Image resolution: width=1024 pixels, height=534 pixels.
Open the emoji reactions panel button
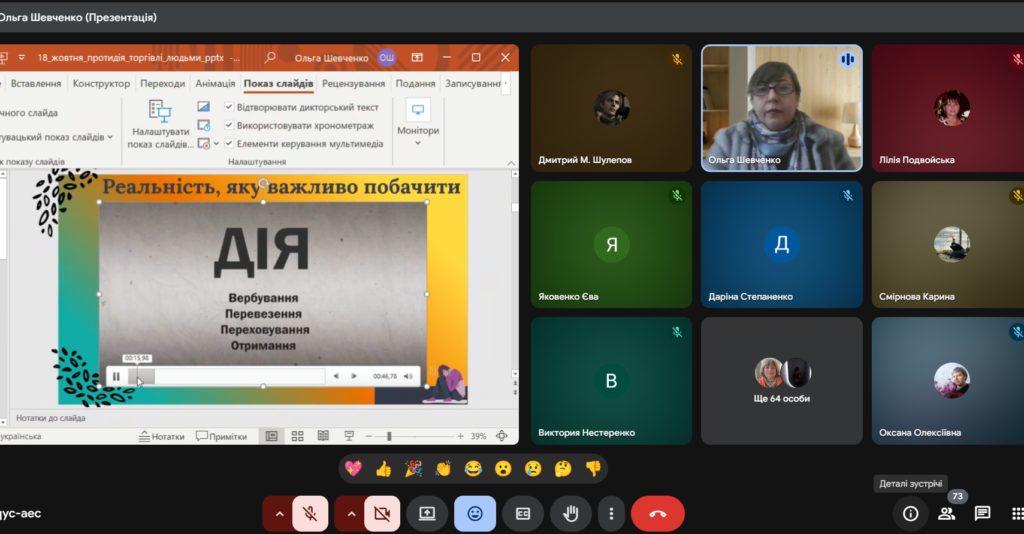pyautogui.click(x=474, y=513)
